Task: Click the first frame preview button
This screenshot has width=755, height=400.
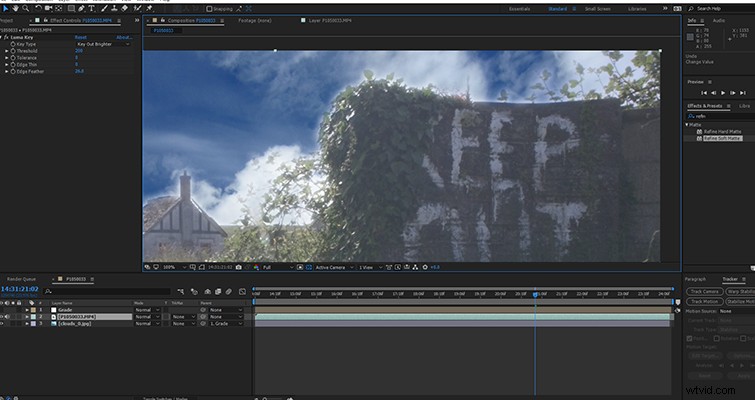Action: click(x=704, y=93)
